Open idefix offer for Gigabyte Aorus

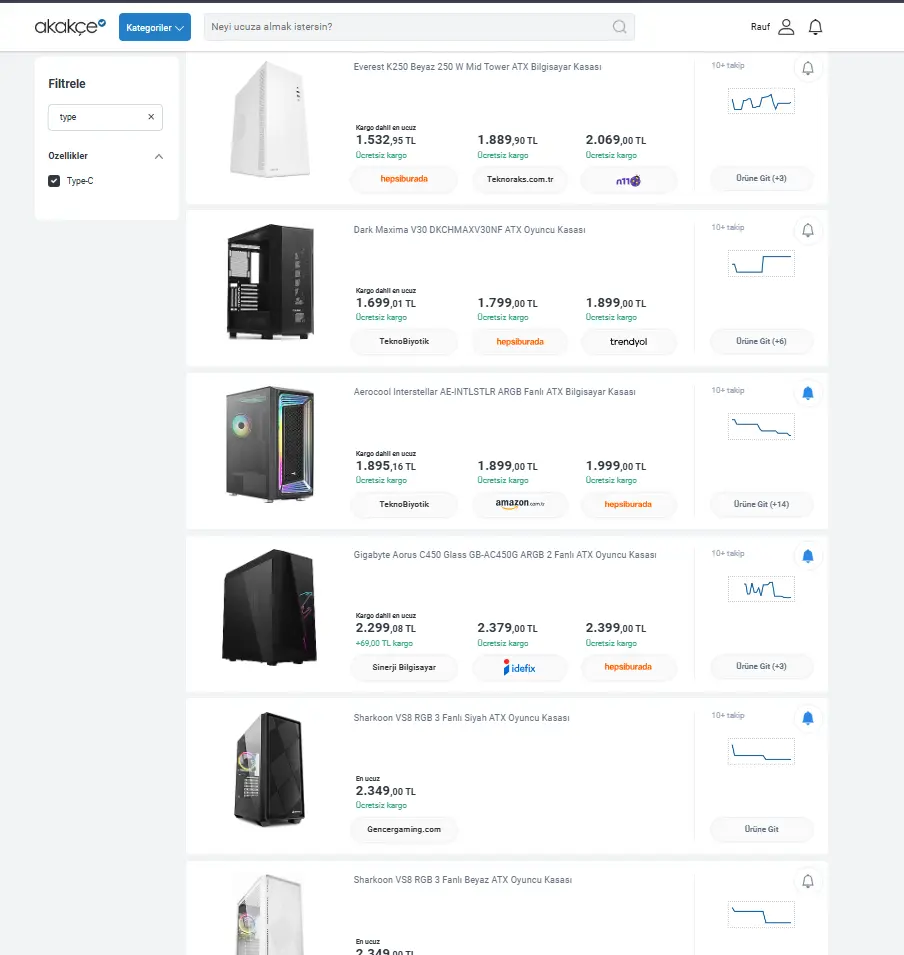[x=520, y=668]
